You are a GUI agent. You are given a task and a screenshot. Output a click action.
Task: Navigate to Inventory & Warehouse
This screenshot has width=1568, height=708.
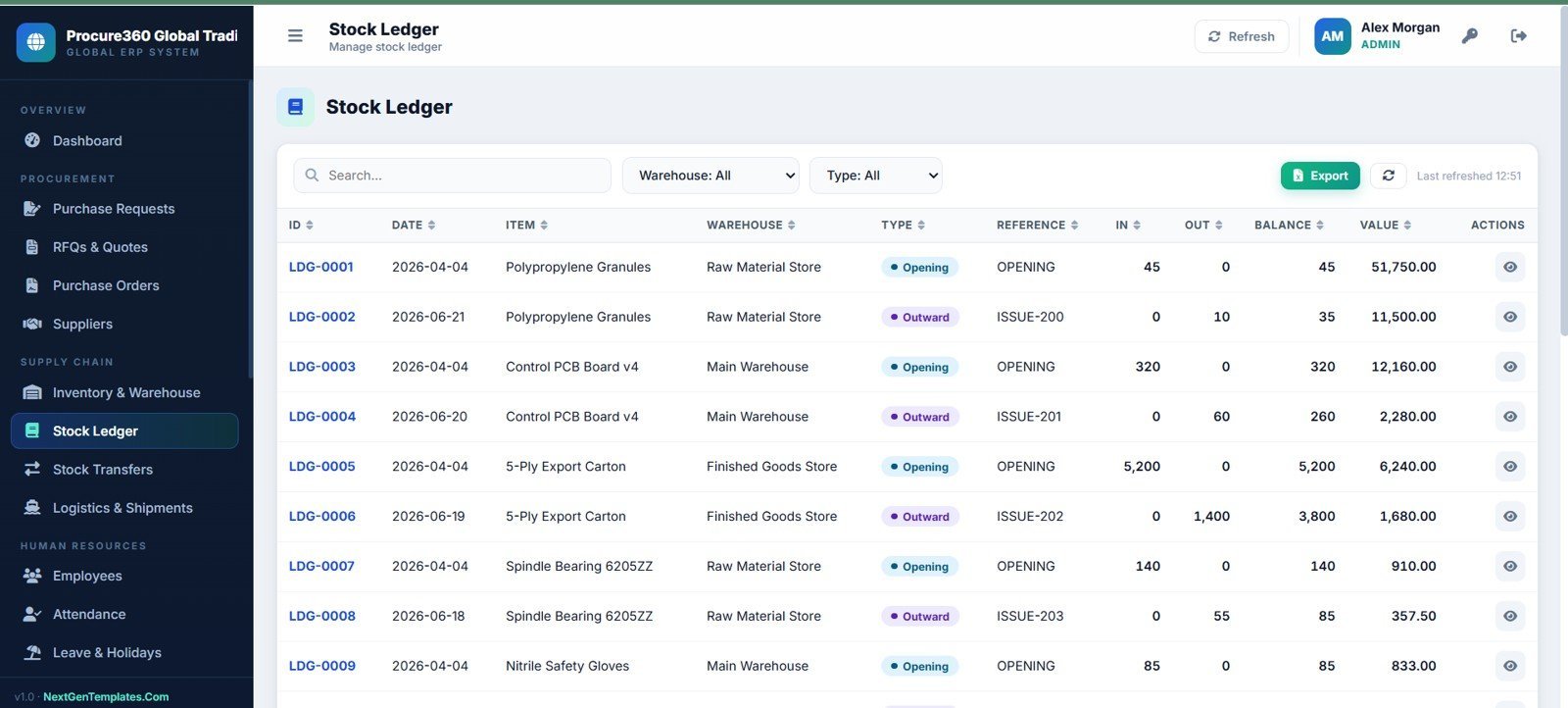pyautogui.click(x=124, y=392)
